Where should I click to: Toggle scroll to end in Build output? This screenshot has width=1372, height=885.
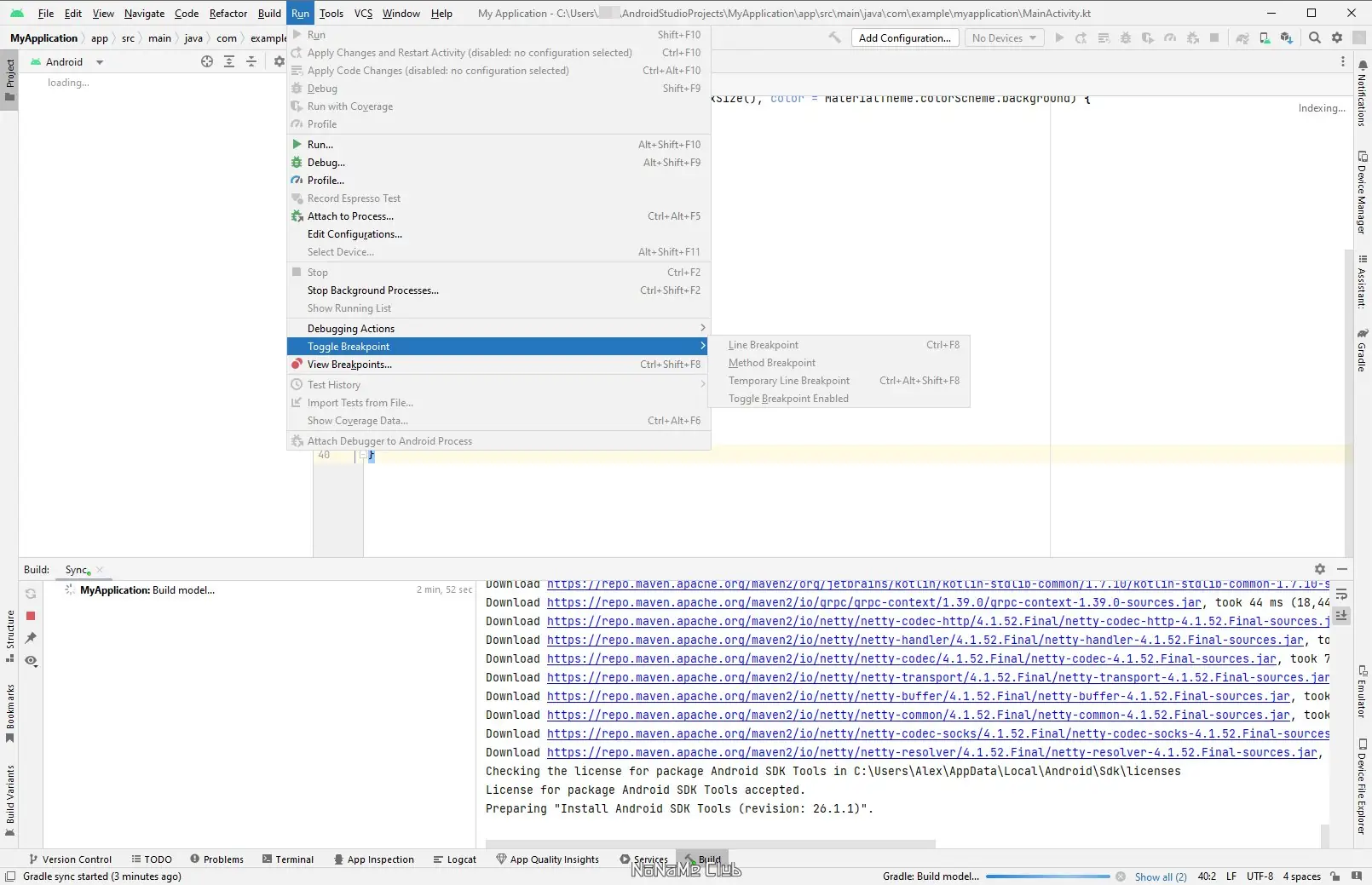[1341, 615]
